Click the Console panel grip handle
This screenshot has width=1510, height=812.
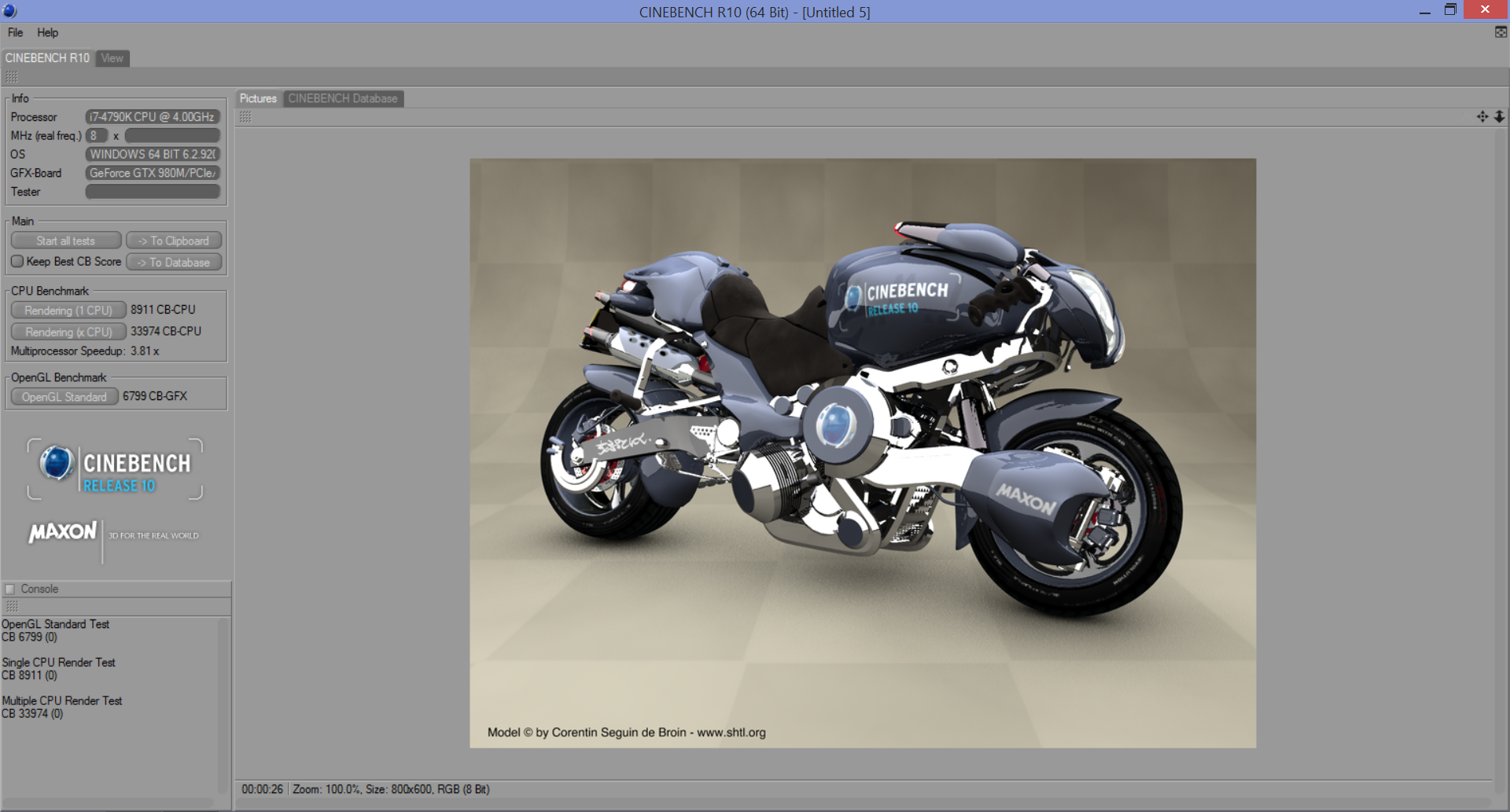(12, 606)
